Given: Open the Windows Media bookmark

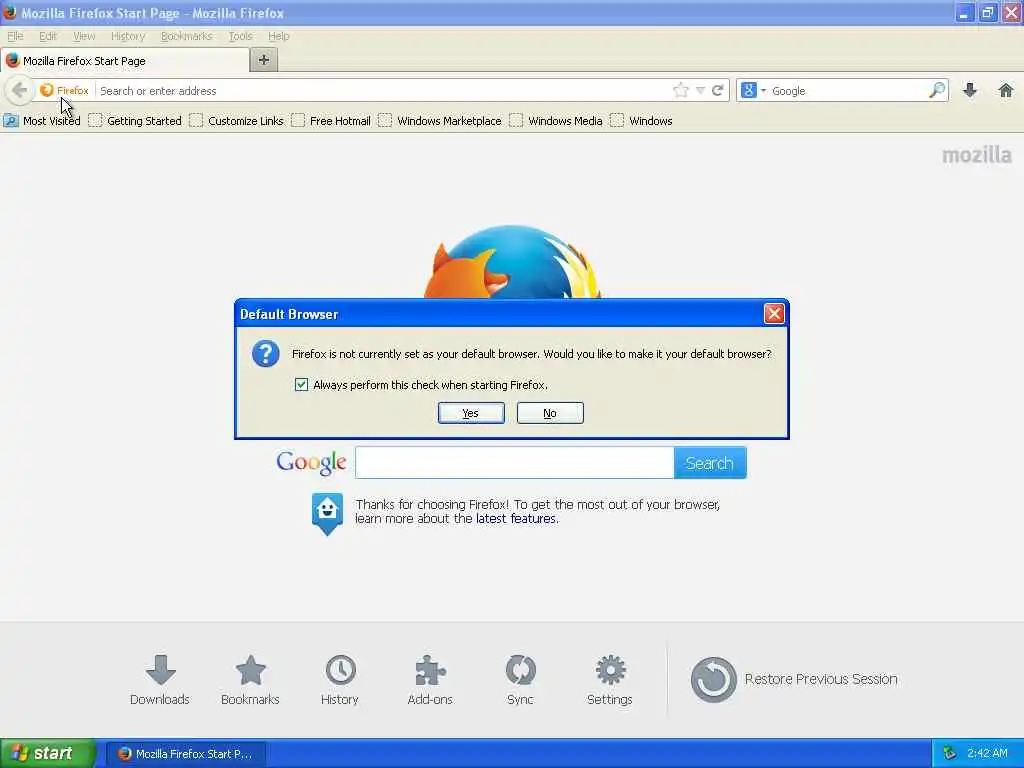Looking at the screenshot, I should [x=556, y=121].
